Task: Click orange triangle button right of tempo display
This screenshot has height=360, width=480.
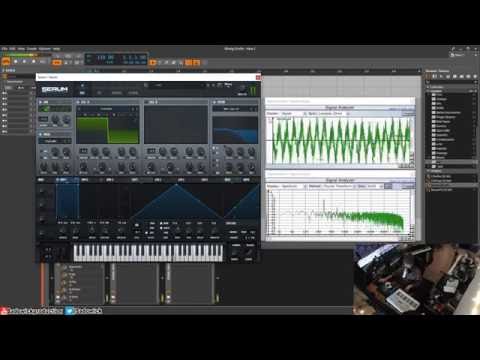Action: (x=153, y=62)
